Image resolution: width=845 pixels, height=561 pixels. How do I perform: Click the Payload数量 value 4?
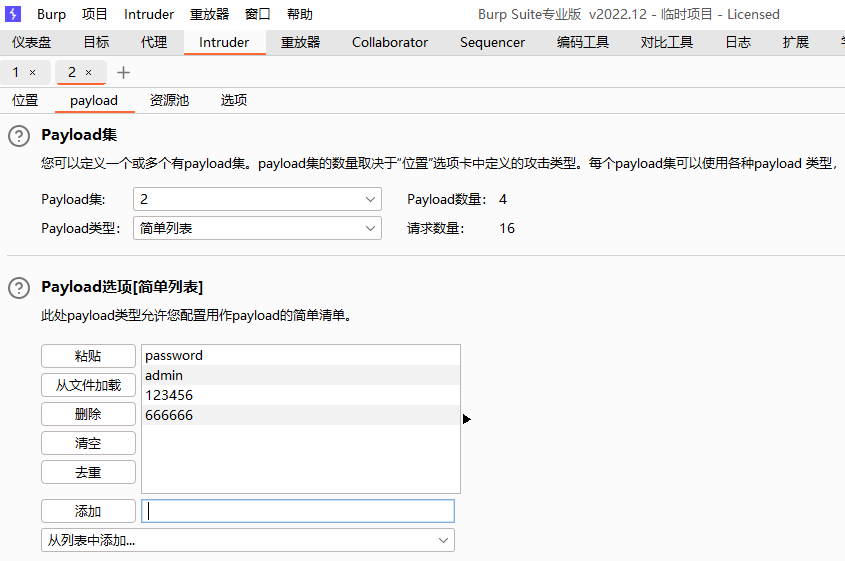click(x=503, y=199)
